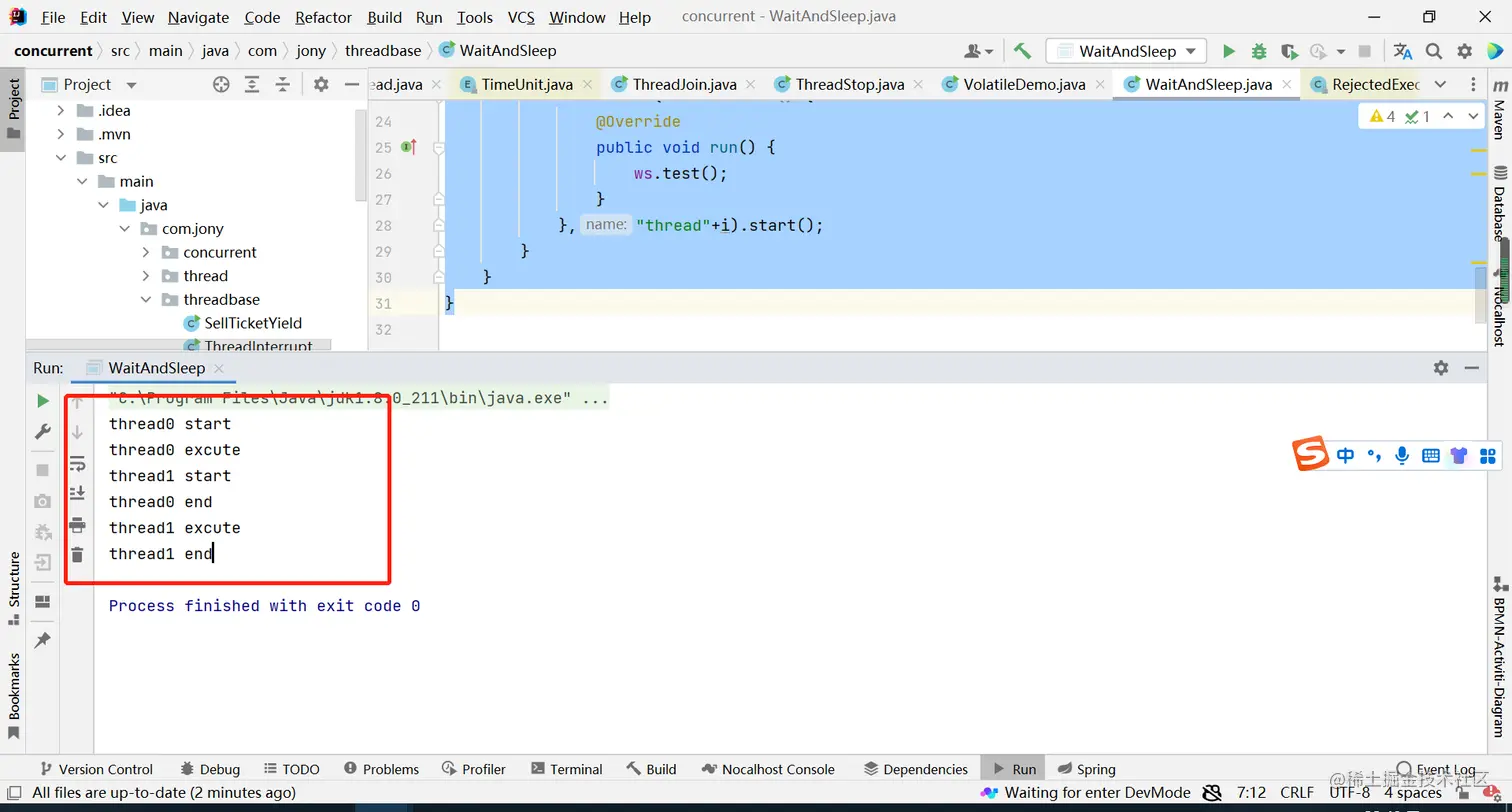
Task: Open the File menu
Action: pyautogui.click(x=53, y=17)
